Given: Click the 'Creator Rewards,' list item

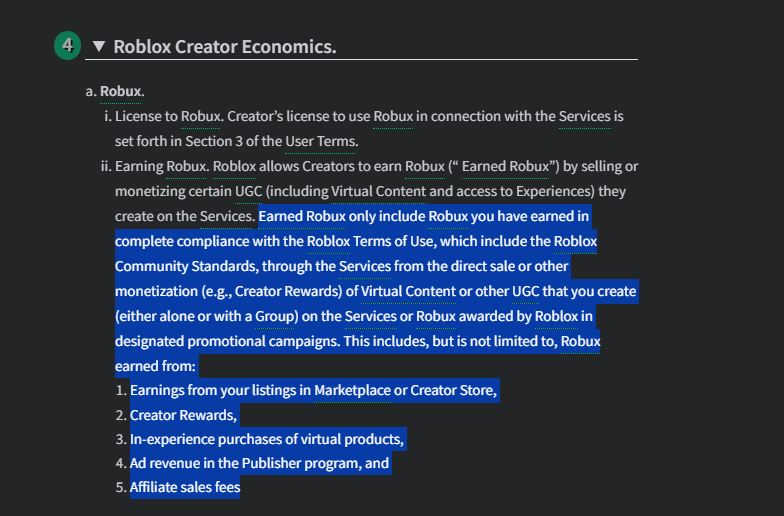Looking at the screenshot, I should tap(183, 415).
